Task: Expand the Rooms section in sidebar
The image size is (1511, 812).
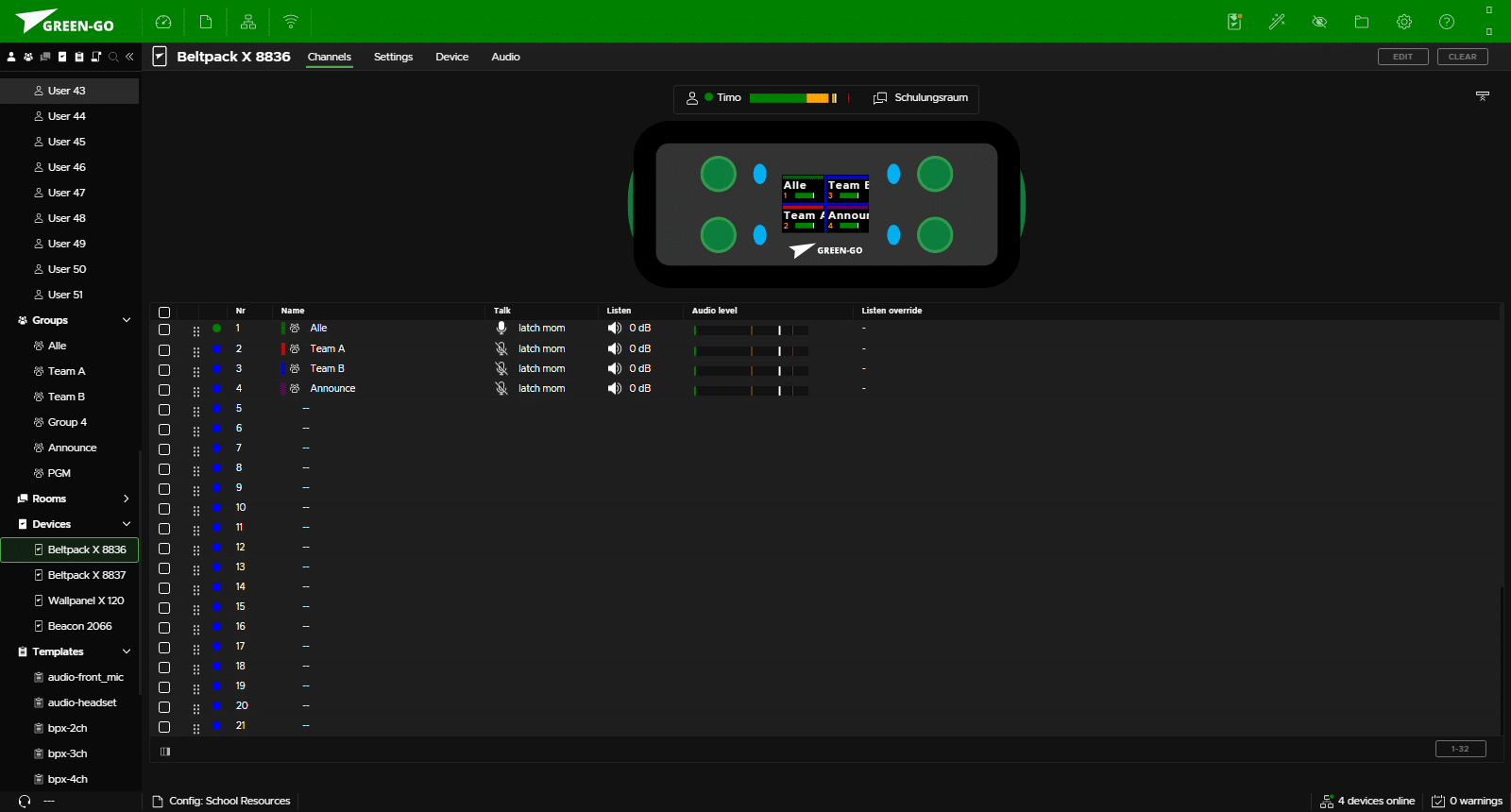Action: tap(127, 499)
